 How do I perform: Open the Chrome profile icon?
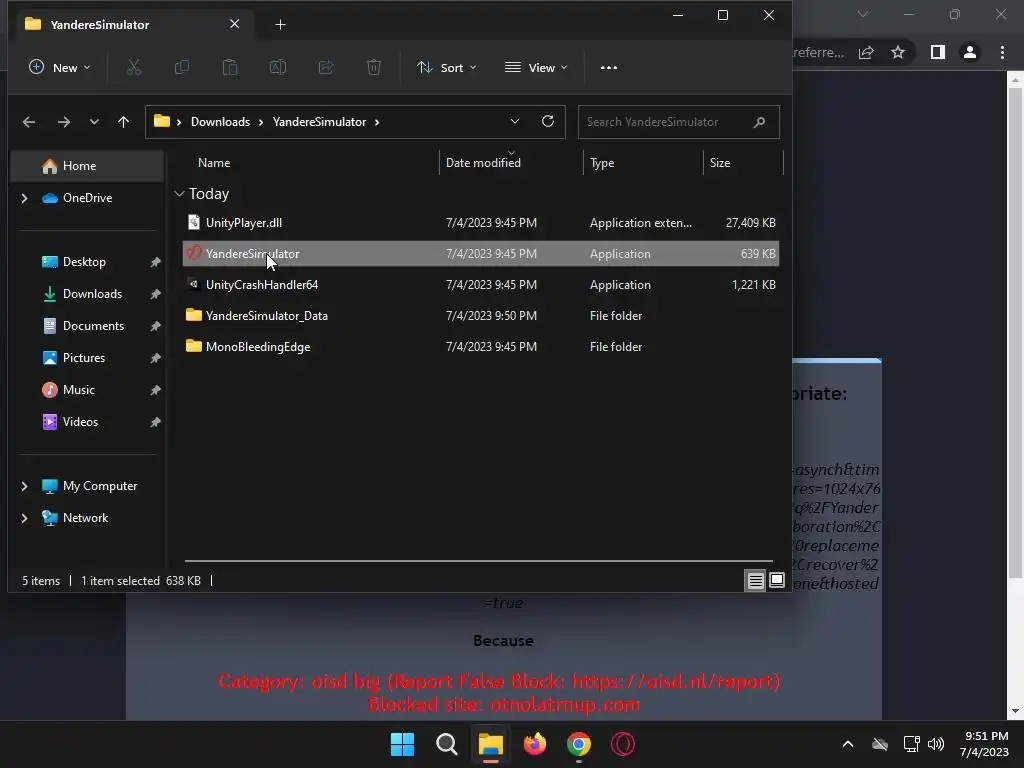pos(970,52)
